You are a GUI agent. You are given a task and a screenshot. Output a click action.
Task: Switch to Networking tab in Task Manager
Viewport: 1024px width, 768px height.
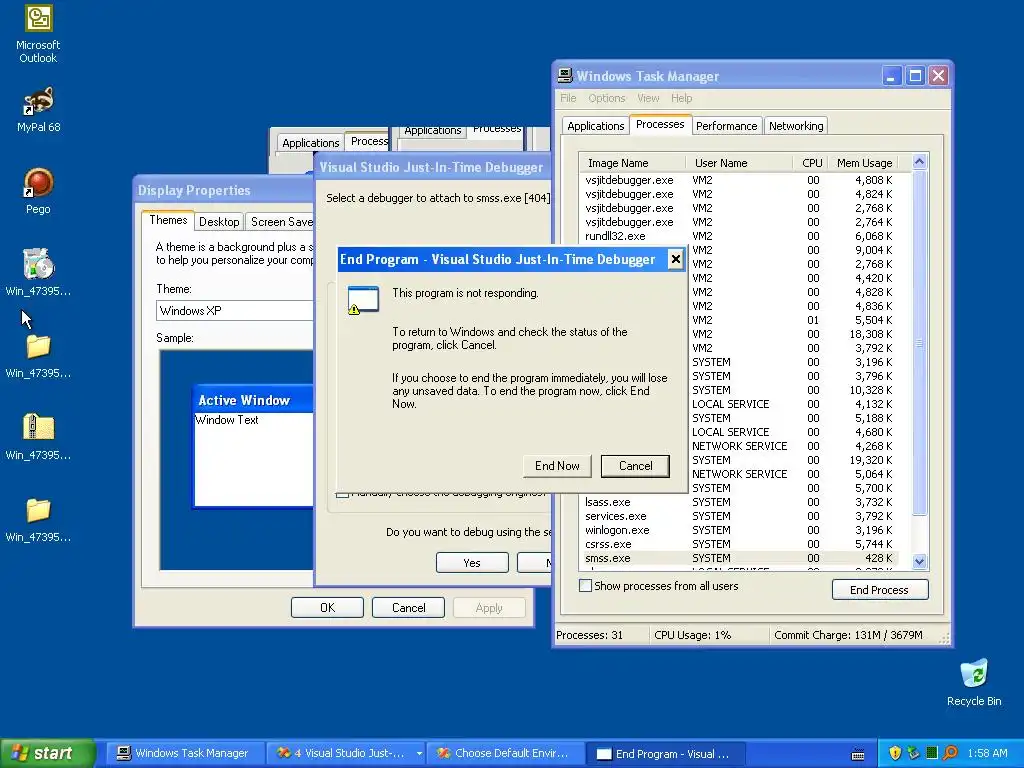[795, 126]
